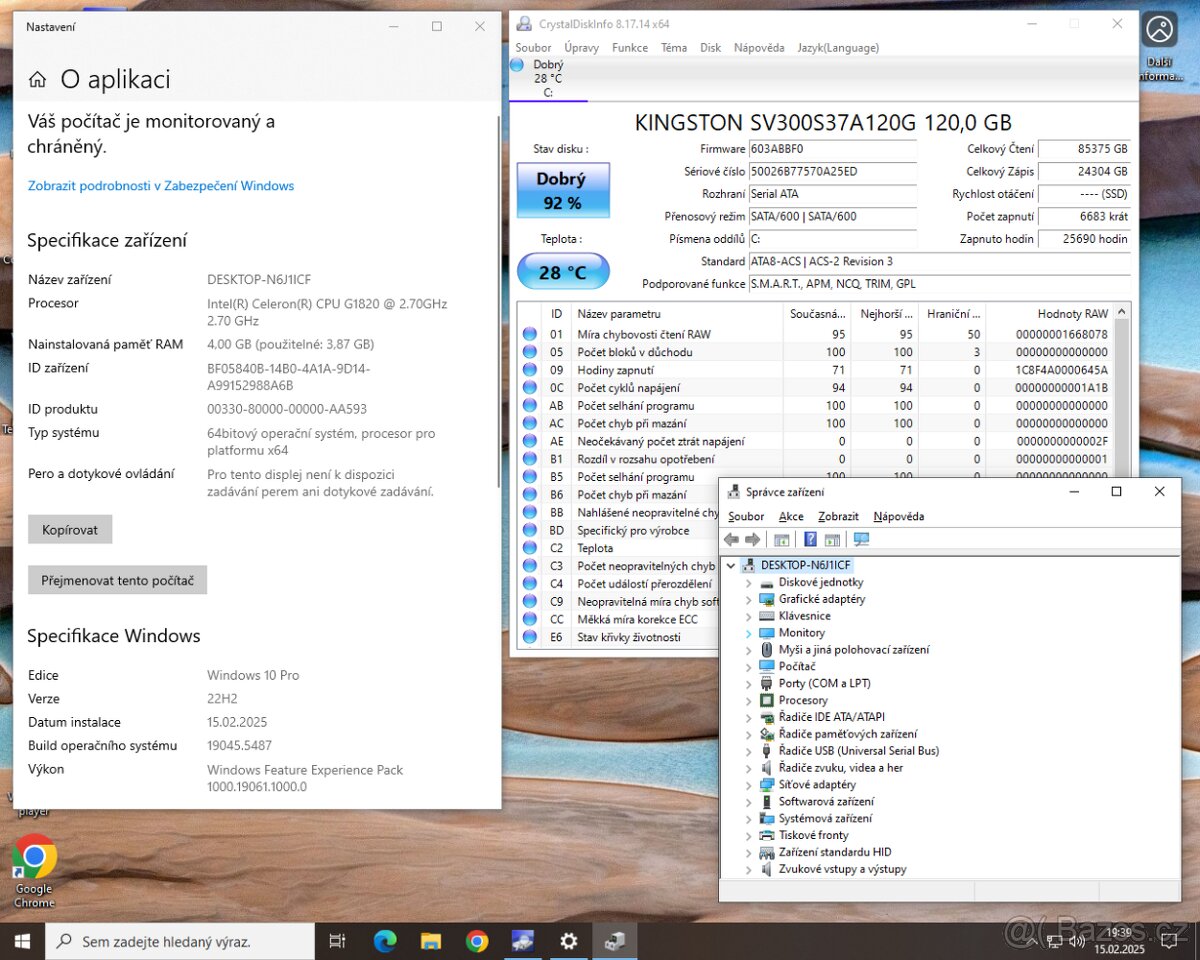Open Zobrazit podrobnosti v Zabezpečení Windows link

[x=161, y=186]
